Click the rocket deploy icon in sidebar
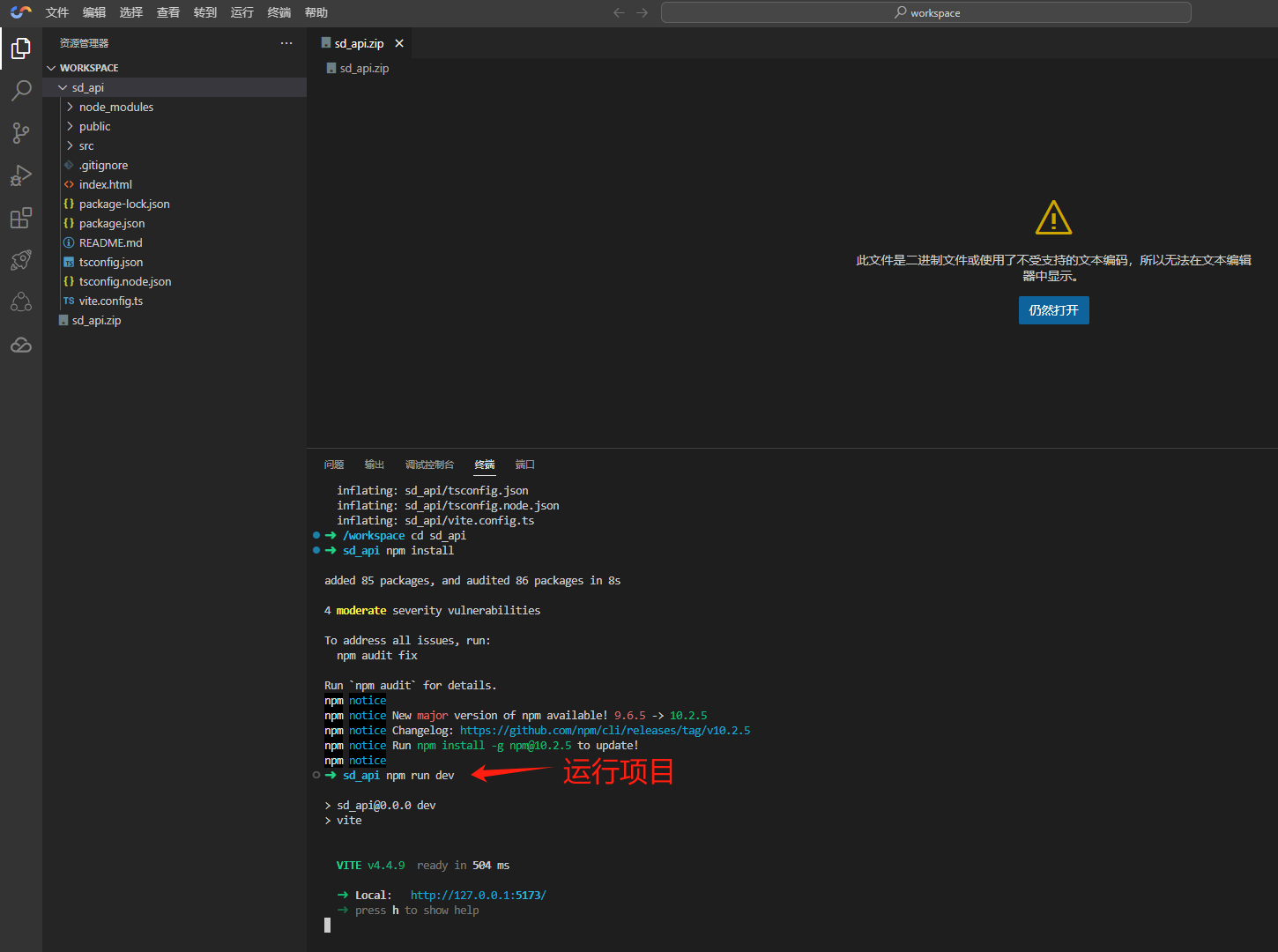 pyautogui.click(x=21, y=260)
